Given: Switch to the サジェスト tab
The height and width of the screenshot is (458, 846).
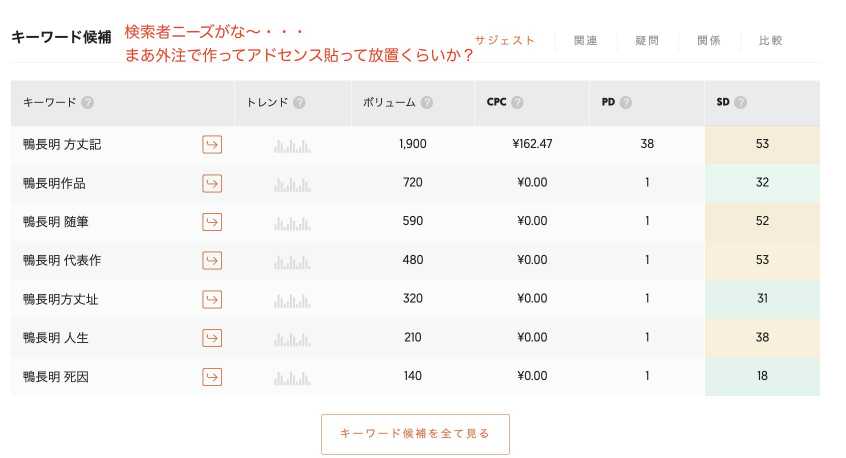Looking at the screenshot, I should click(504, 40).
